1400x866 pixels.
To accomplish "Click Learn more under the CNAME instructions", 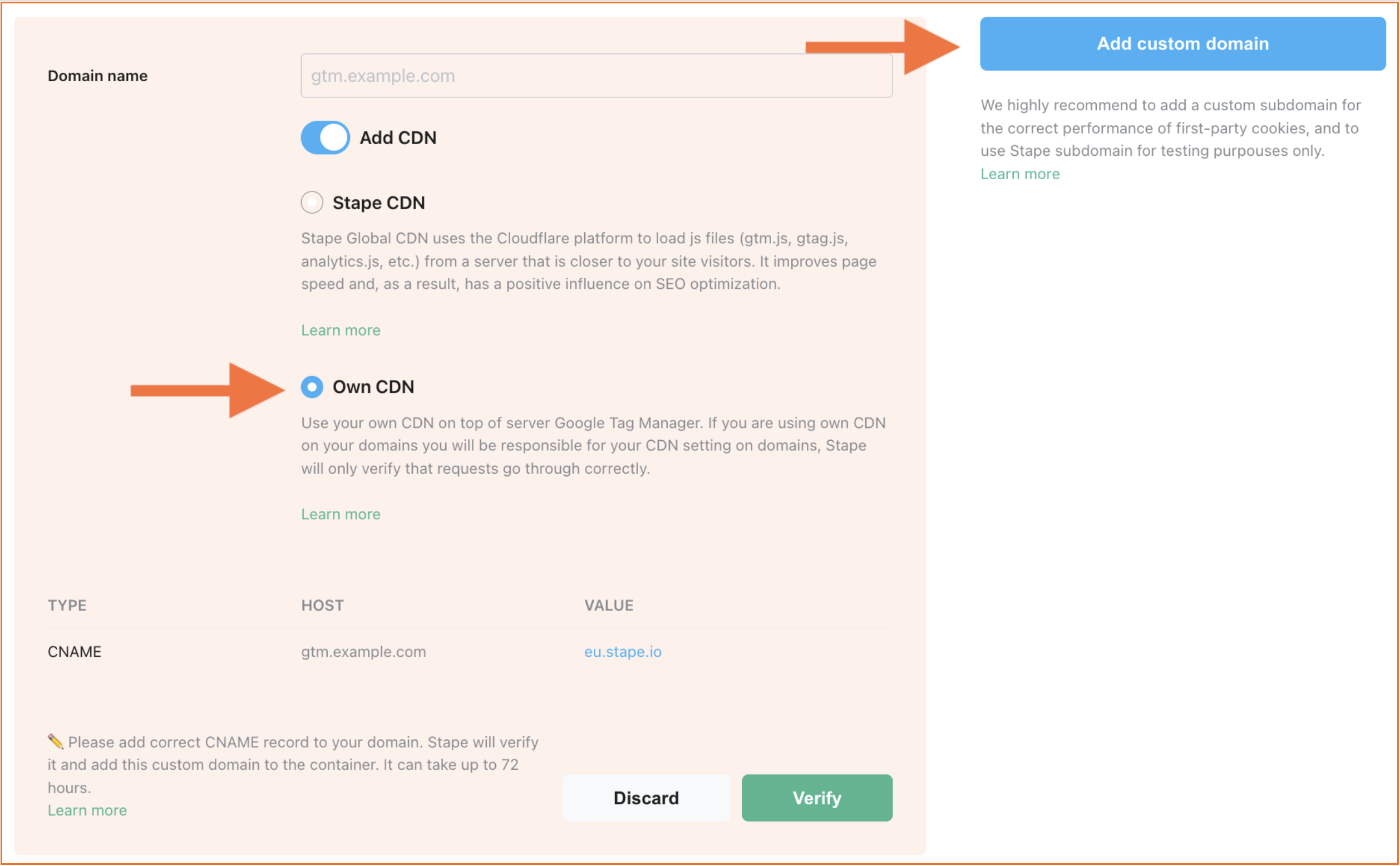I will [x=87, y=810].
